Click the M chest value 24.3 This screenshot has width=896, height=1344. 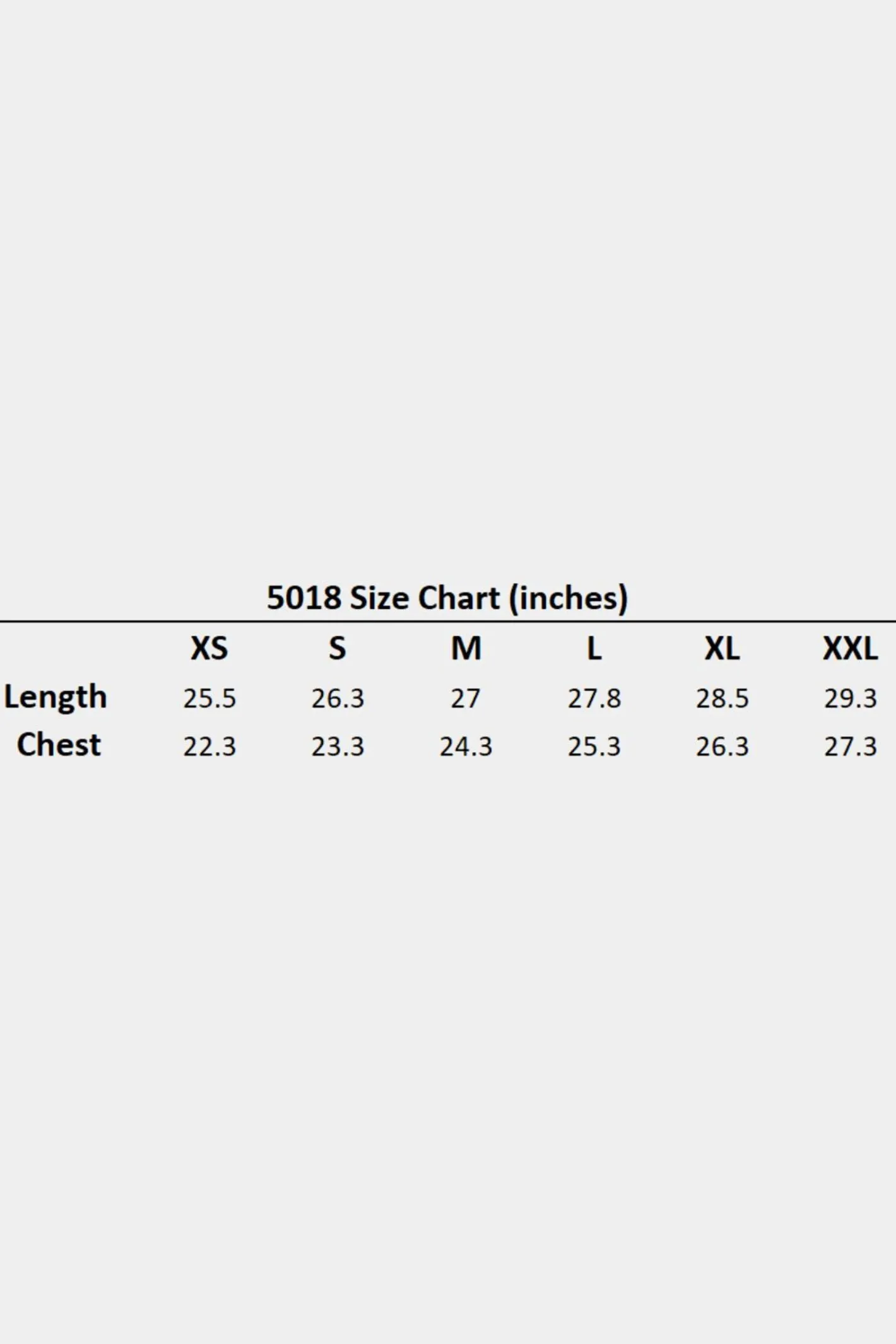click(x=466, y=747)
